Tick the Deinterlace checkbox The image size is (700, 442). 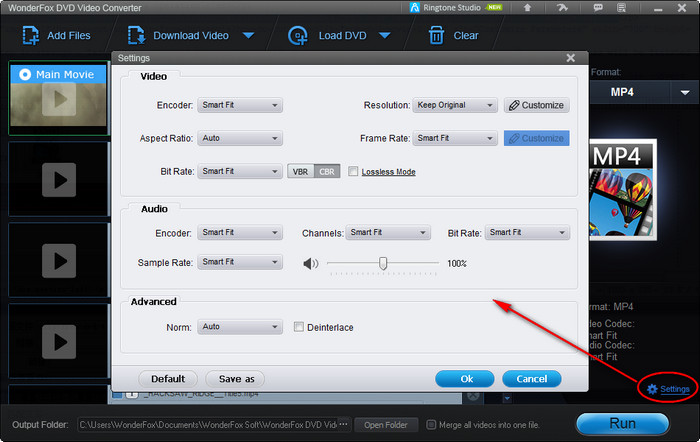(299, 327)
